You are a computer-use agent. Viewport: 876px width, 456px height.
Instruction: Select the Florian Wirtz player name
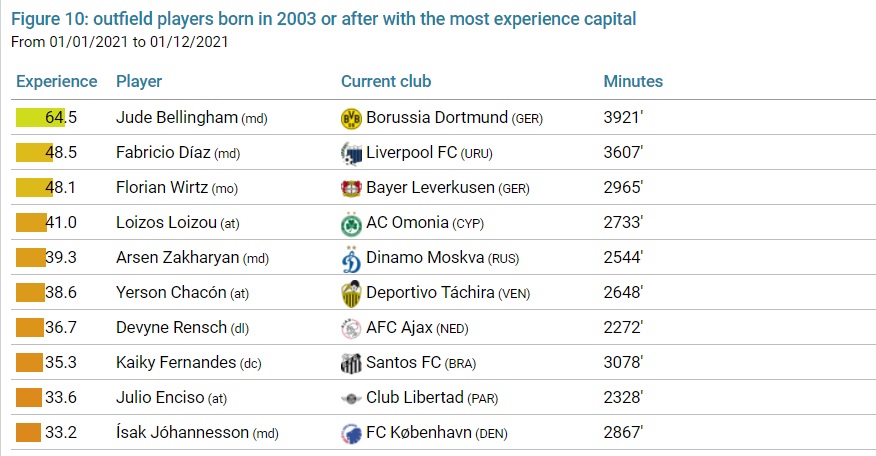[167, 187]
